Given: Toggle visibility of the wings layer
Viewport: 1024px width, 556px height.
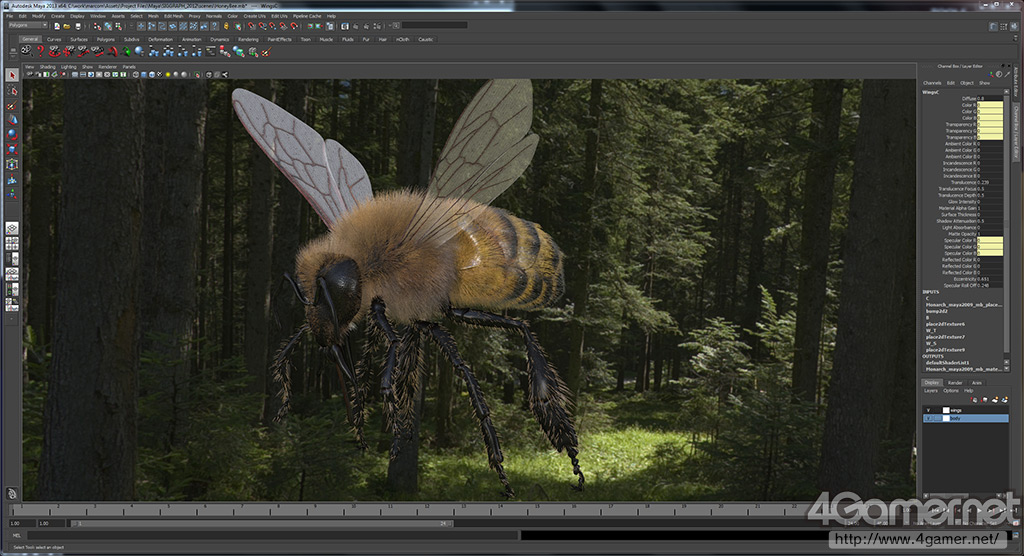Looking at the screenshot, I should point(928,410).
